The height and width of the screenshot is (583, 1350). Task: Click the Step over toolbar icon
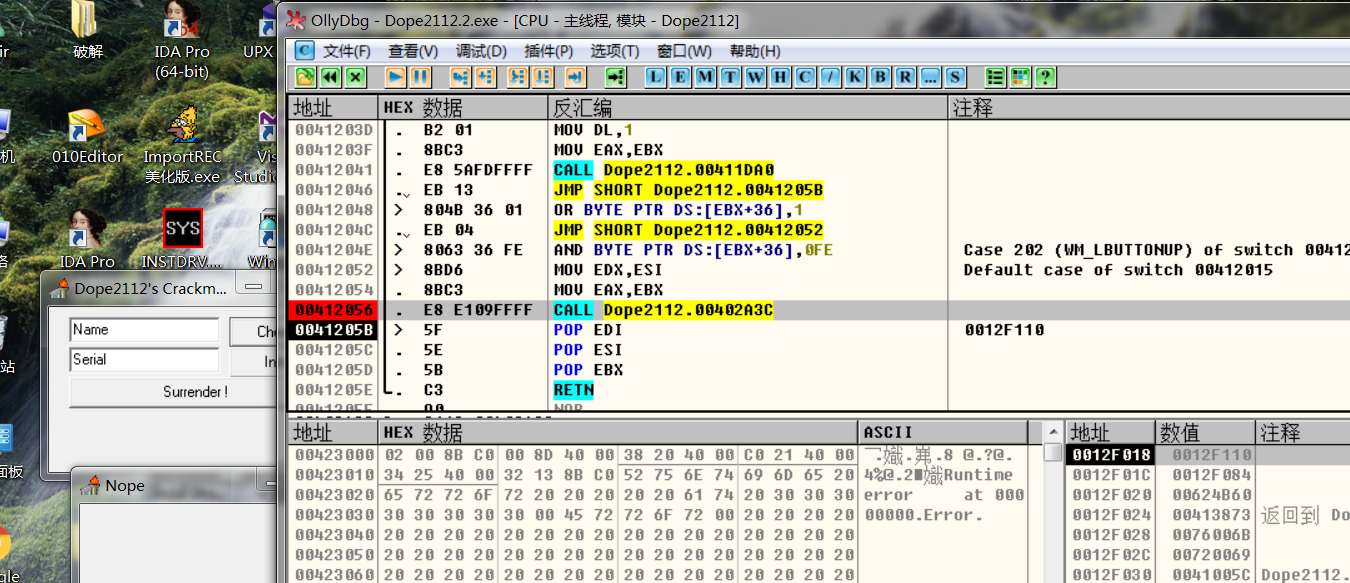coord(486,76)
